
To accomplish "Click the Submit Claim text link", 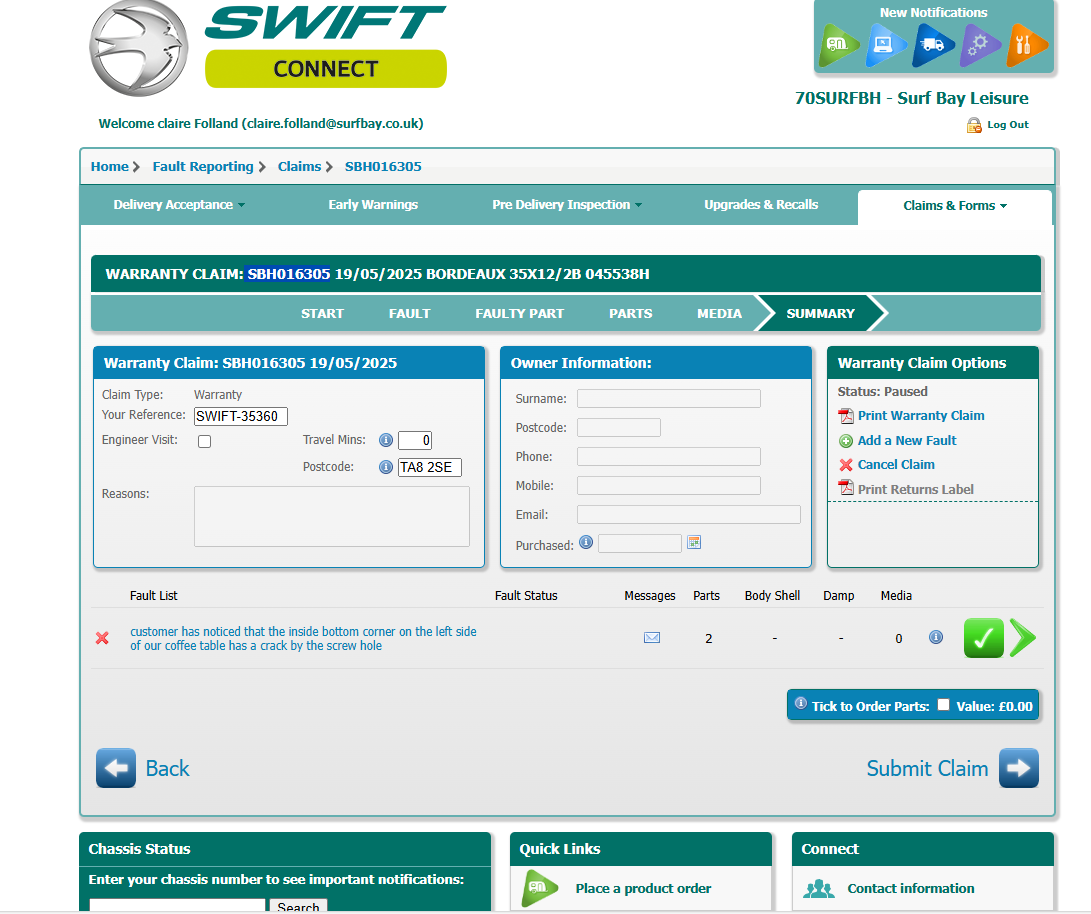I will pos(927,768).
